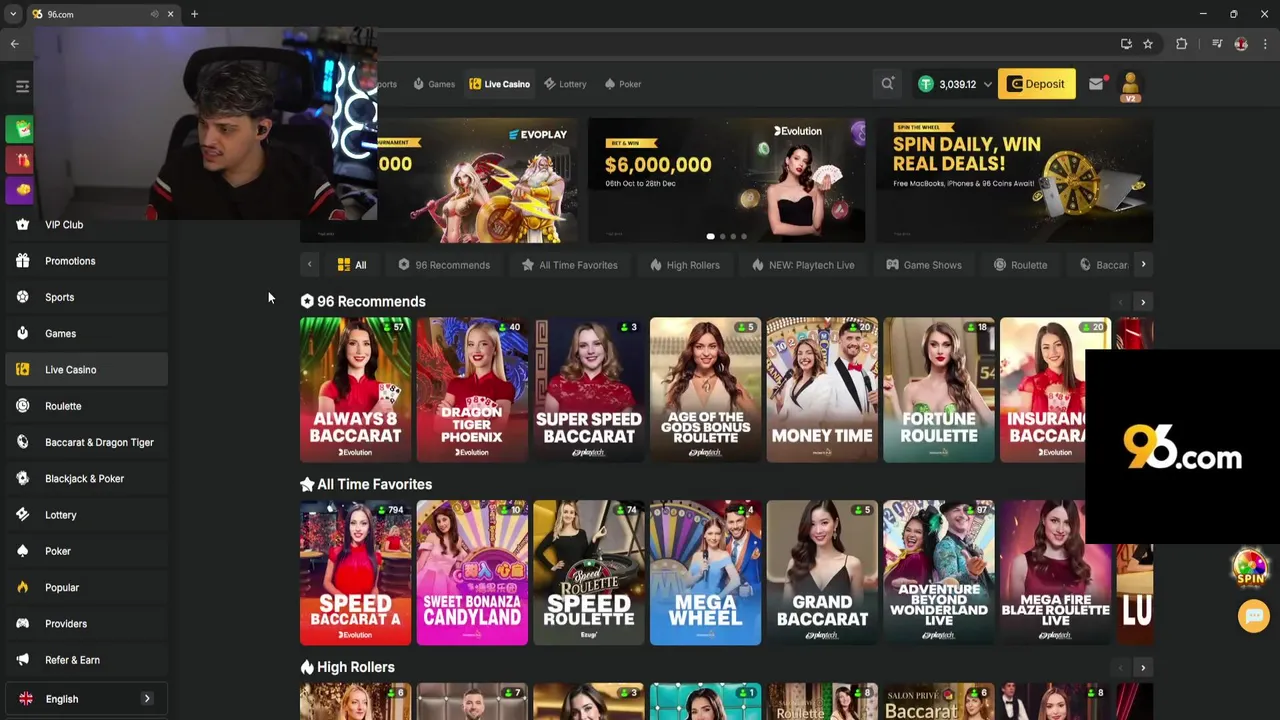
Task: Click the Poker spade sidebar icon
Action: point(22,551)
